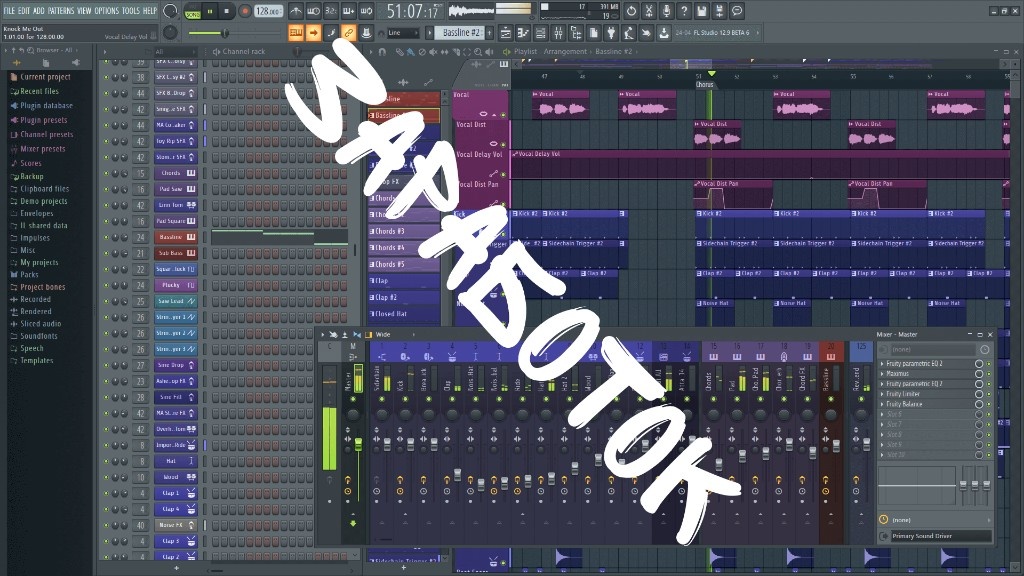Screen dimensions: 1024x576
Task: Toggle the loop recording icon
Action: point(366,11)
